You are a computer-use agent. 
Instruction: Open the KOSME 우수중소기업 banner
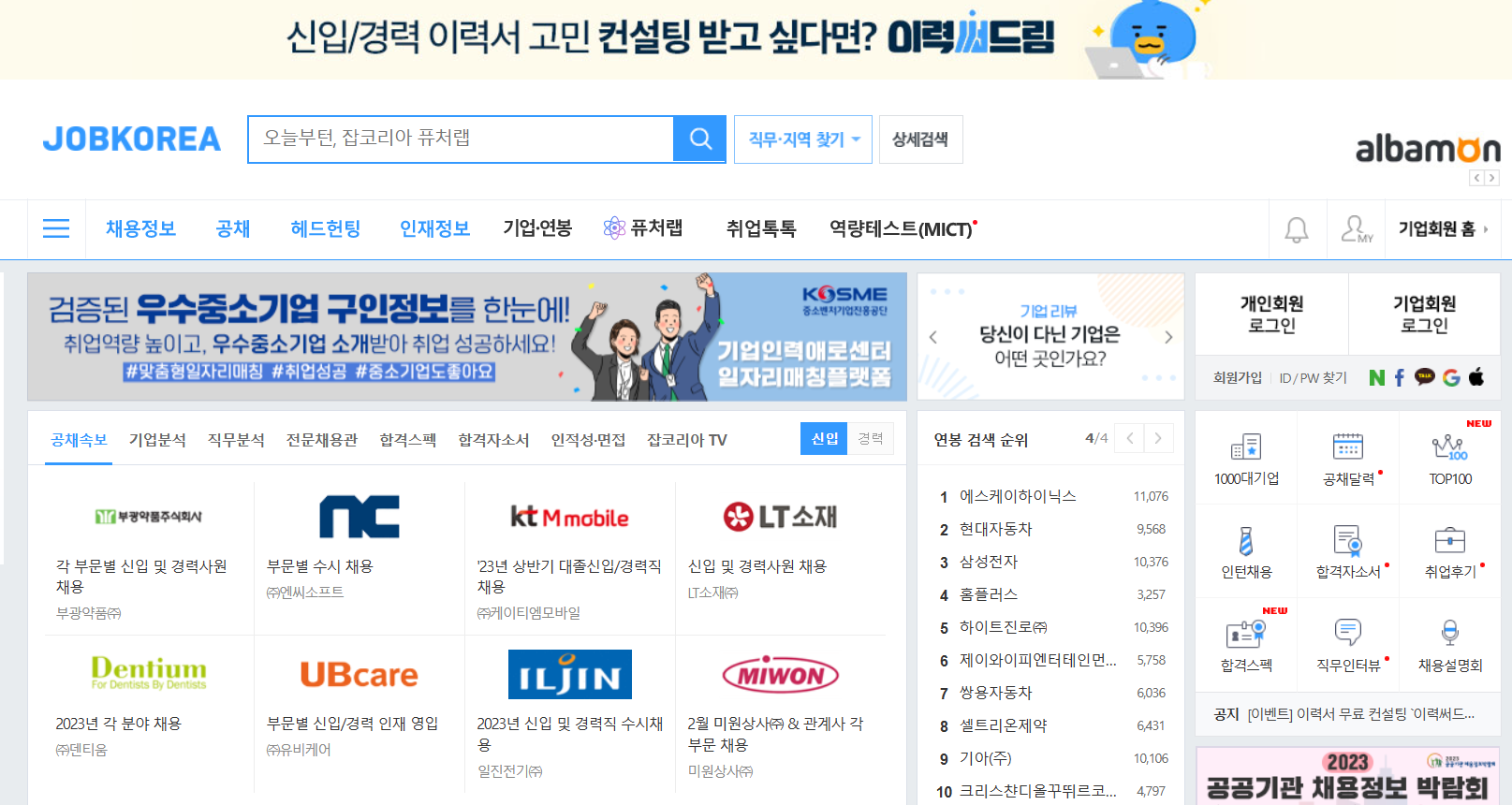tap(467, 337)
